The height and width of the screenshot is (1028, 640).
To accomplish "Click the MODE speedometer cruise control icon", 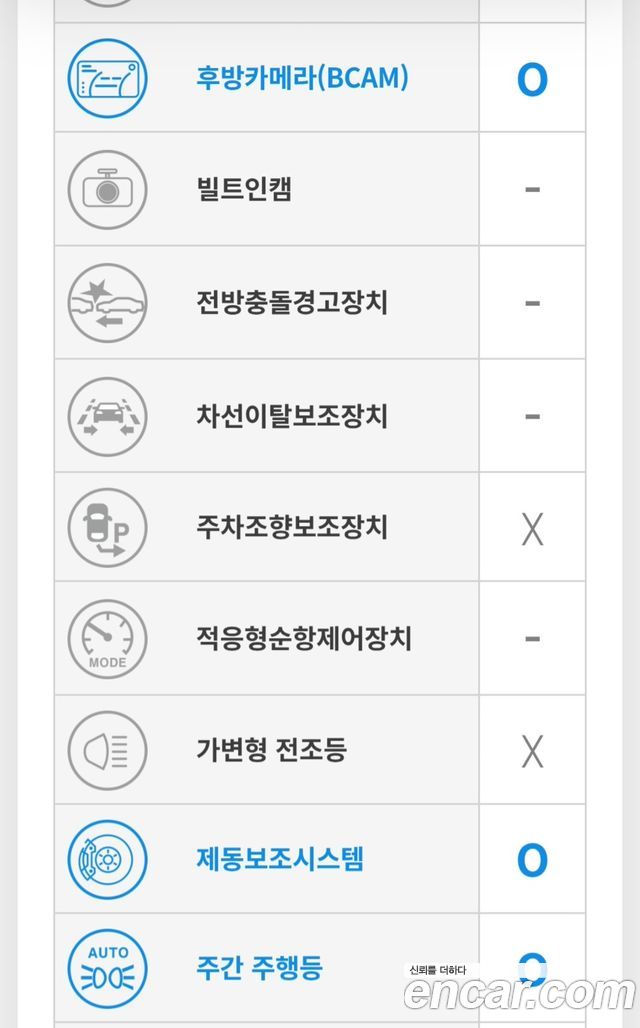I will tap(108, 639).
